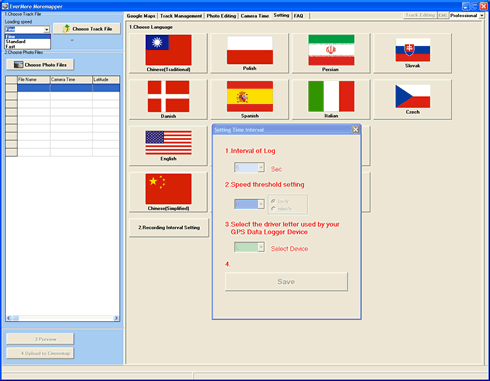Image resolution: width=490 pixels, height=381 pixels.
Task: Open GPS device drive letter dropdown
Action: 261,247
